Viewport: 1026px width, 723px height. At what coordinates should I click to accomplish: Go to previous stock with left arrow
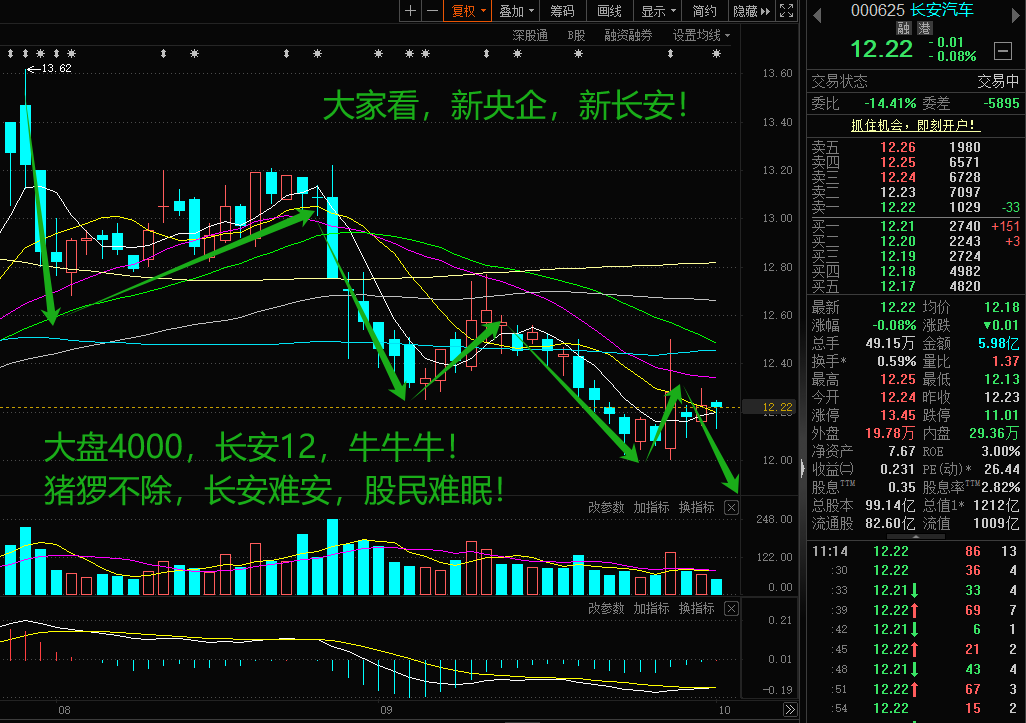point(817,16)
